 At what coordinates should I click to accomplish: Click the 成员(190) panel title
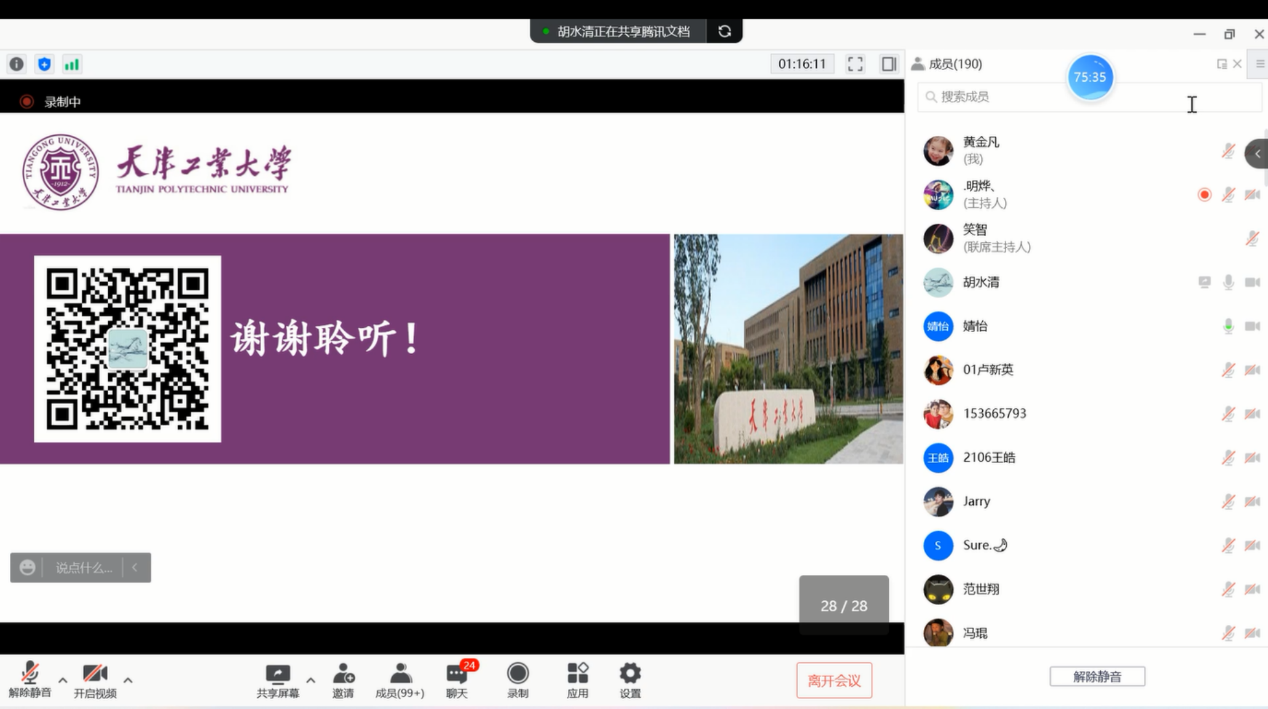point(955,64)
